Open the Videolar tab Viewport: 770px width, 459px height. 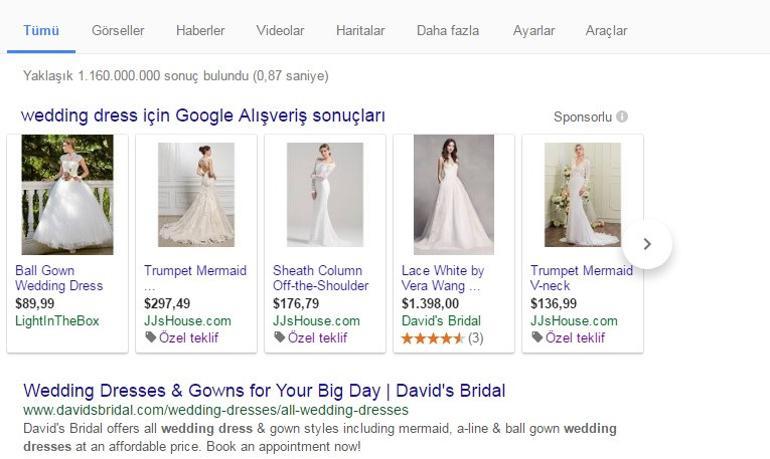[x=280, y=31]
